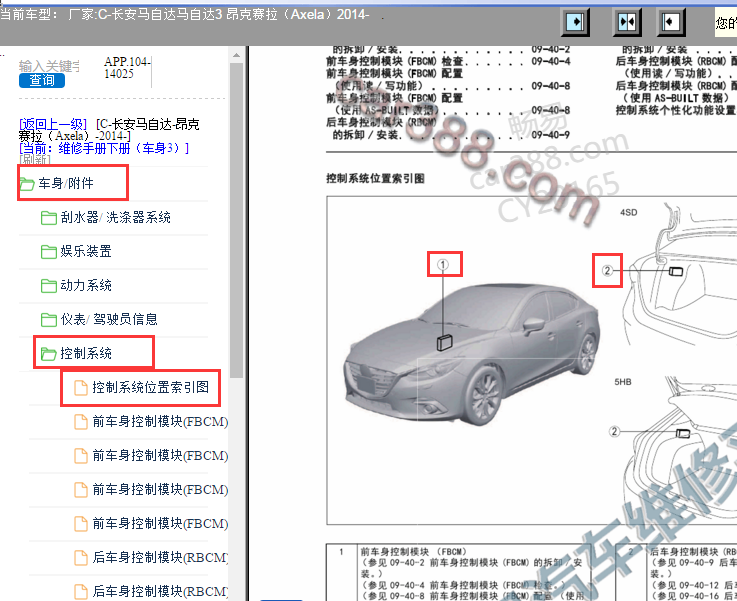Click the 5HB label in the diagram

click(623, 382)
